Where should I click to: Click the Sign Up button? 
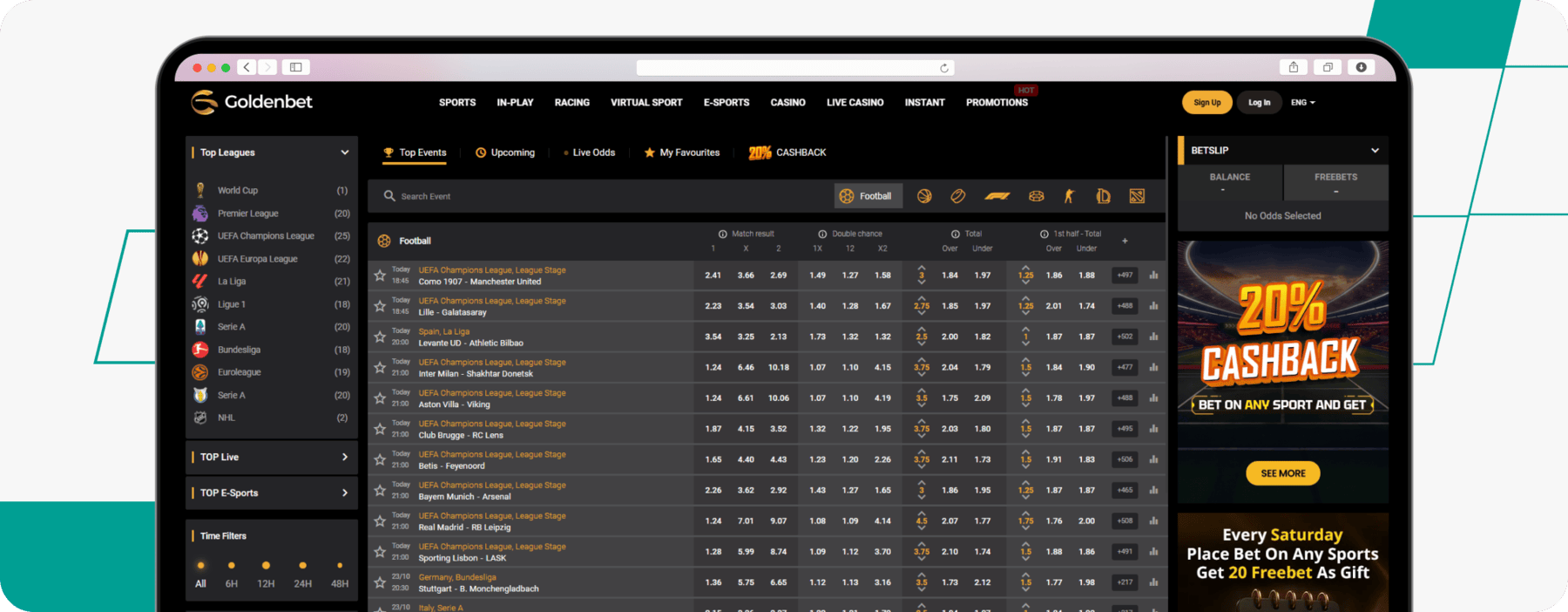[1206, 103]
